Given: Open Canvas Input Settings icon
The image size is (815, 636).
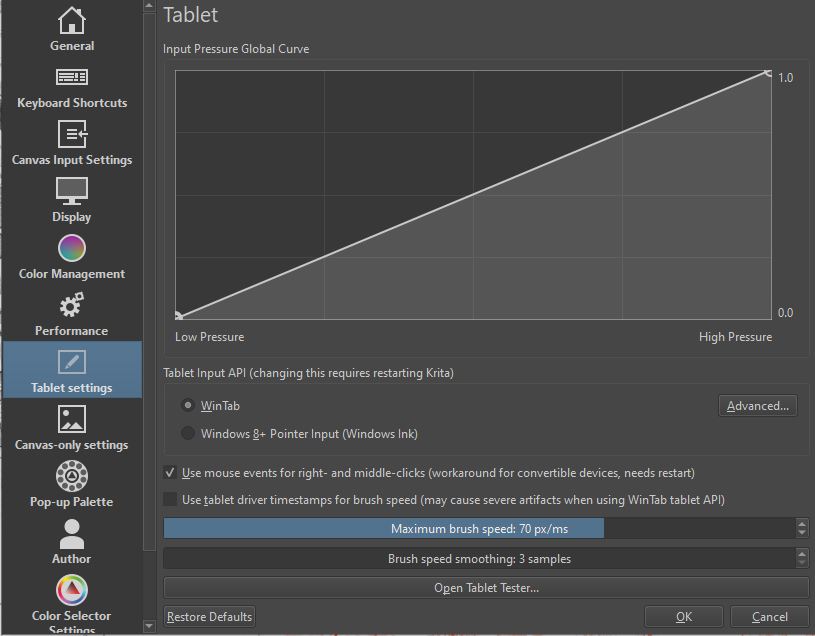Looking at the screenshot, I should 71,134.
